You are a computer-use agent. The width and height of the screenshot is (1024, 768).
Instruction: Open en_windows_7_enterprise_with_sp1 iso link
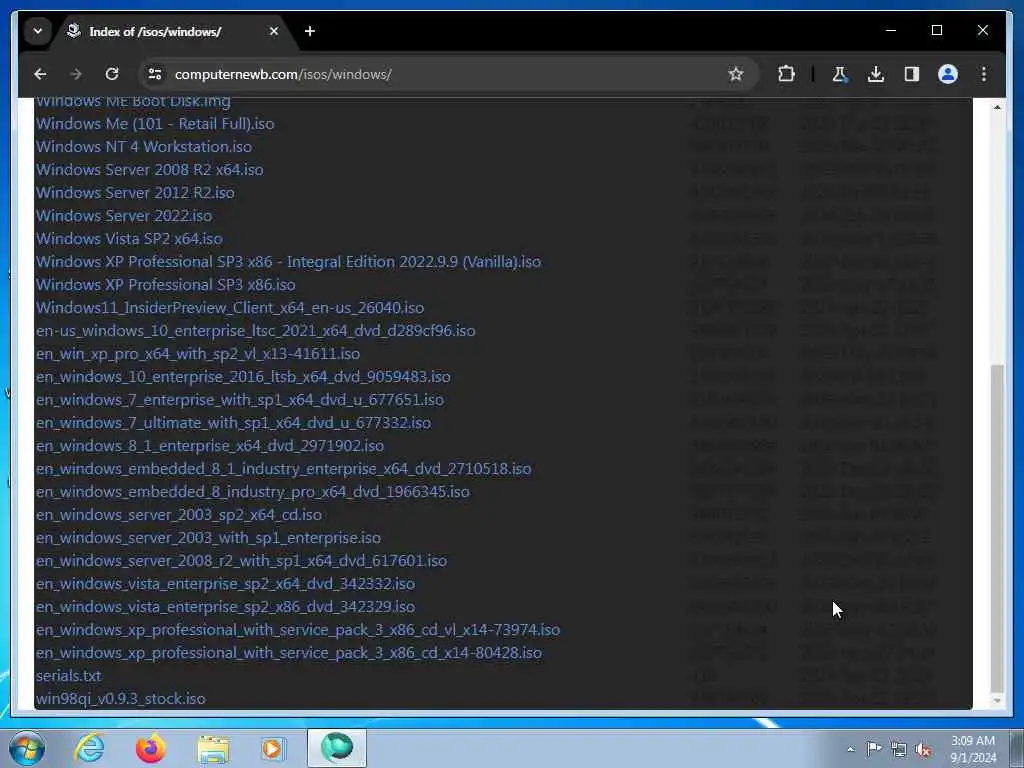(x=240, y=400)
